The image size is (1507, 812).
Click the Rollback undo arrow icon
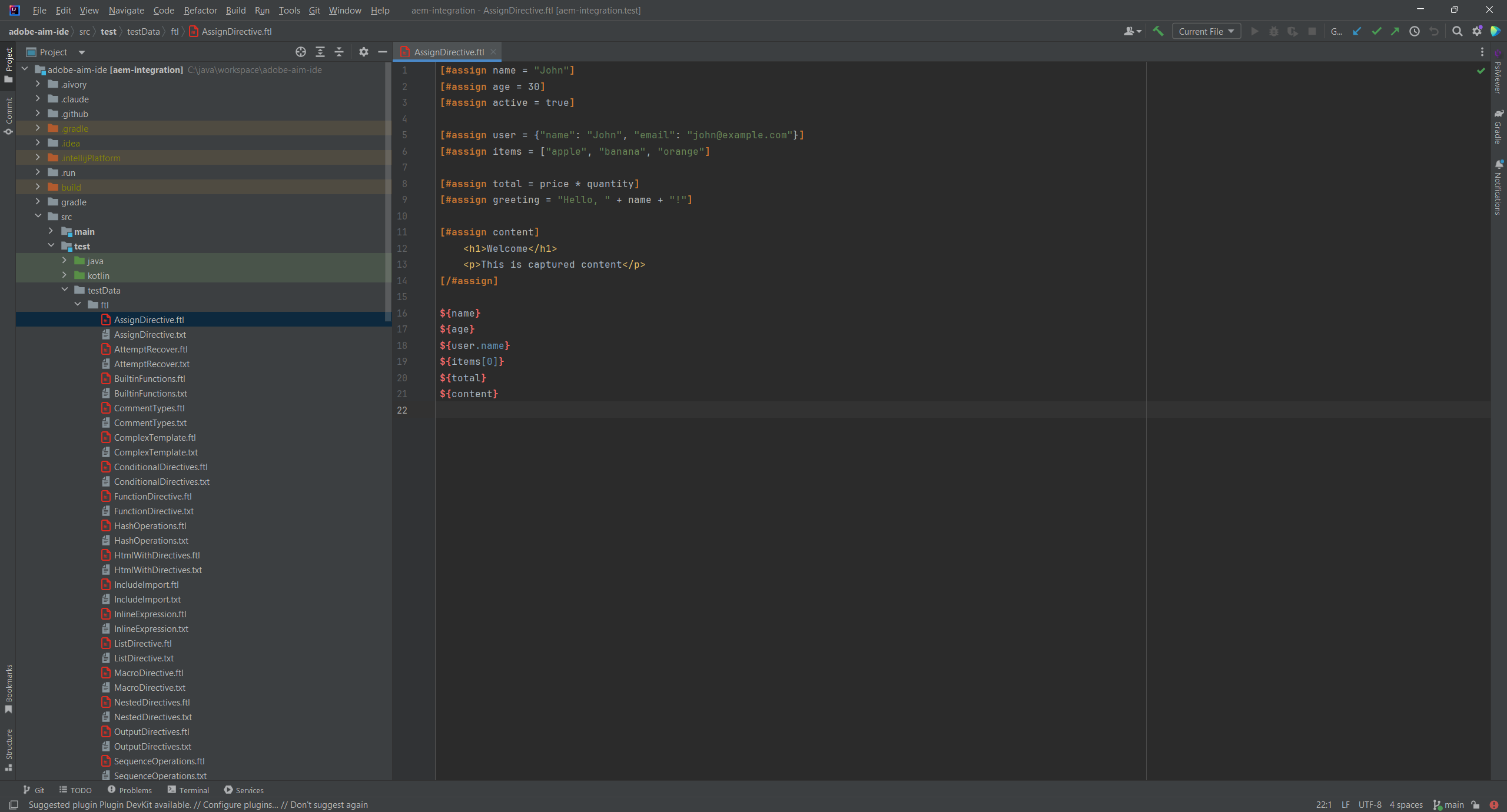[x=1434, y=31]
